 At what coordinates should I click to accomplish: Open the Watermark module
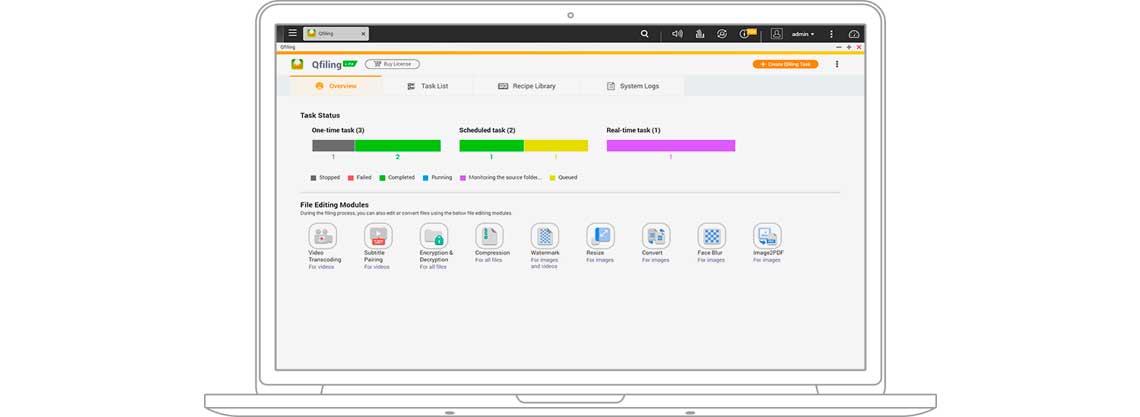click(x=545, y=237)
